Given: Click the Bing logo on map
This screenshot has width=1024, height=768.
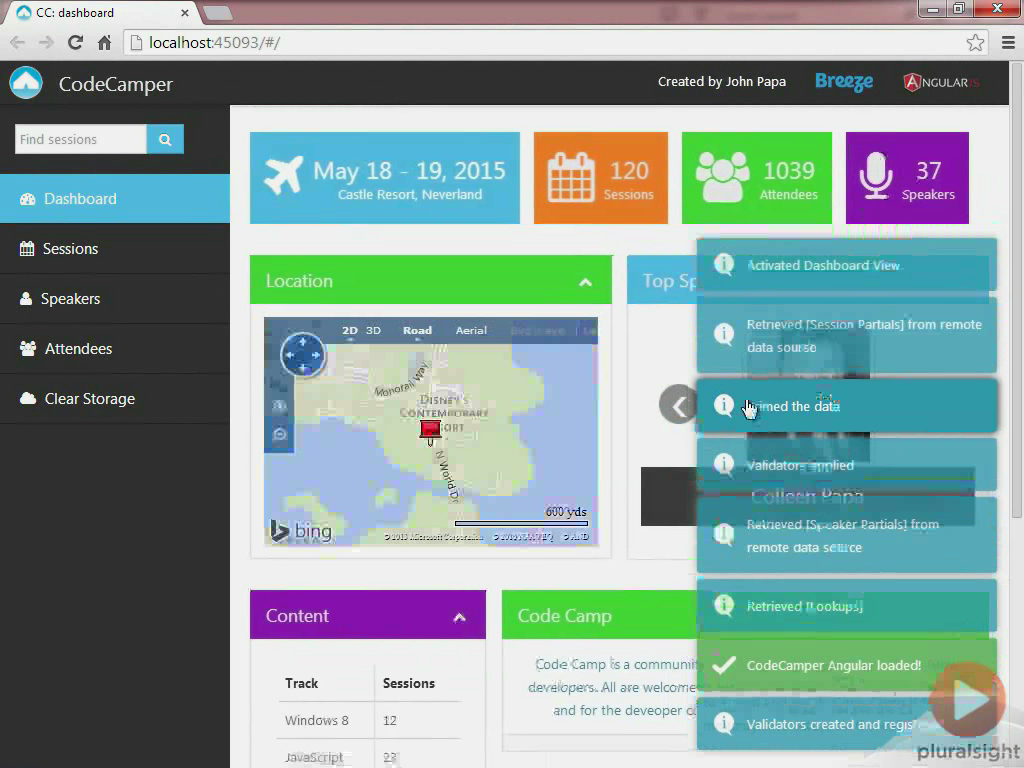Looking at the screenshot, I should pos(301,531).
